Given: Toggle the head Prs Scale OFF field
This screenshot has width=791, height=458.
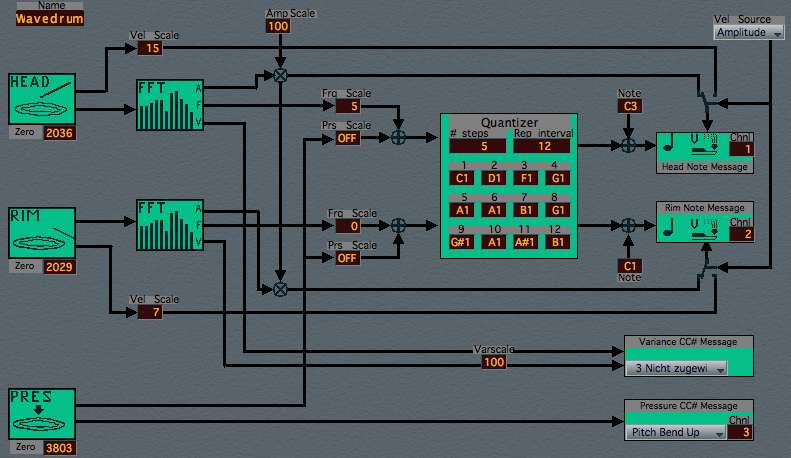Looking at the screenshot, I should coord(349,138).
